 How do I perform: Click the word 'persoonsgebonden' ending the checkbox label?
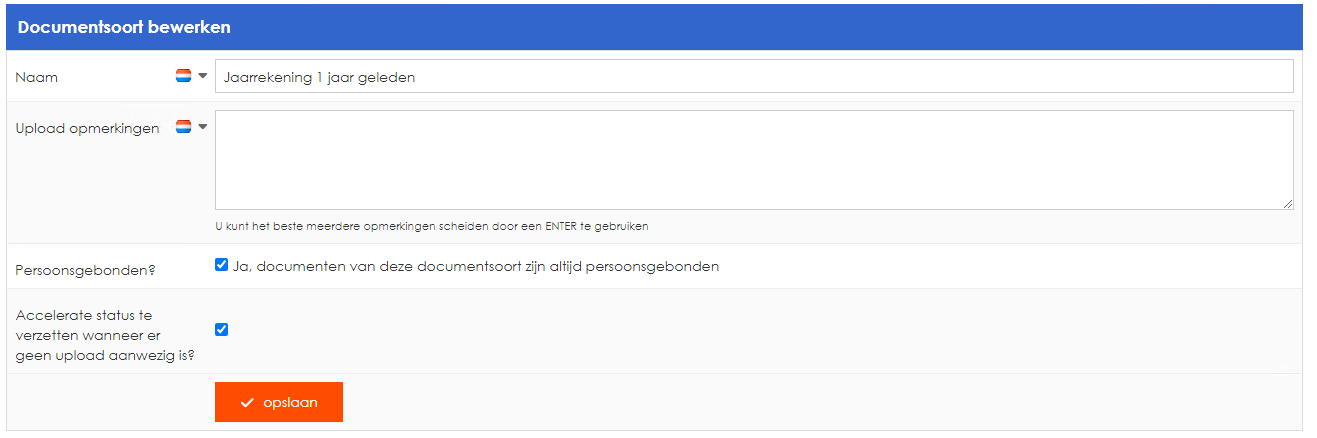click(657, 267)
